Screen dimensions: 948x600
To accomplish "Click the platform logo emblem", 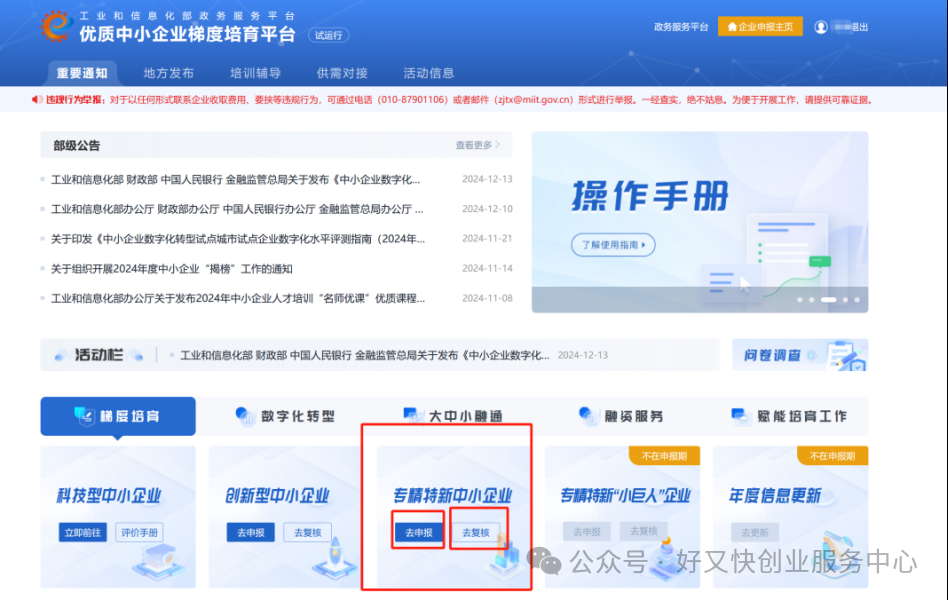I will (56, 26).
